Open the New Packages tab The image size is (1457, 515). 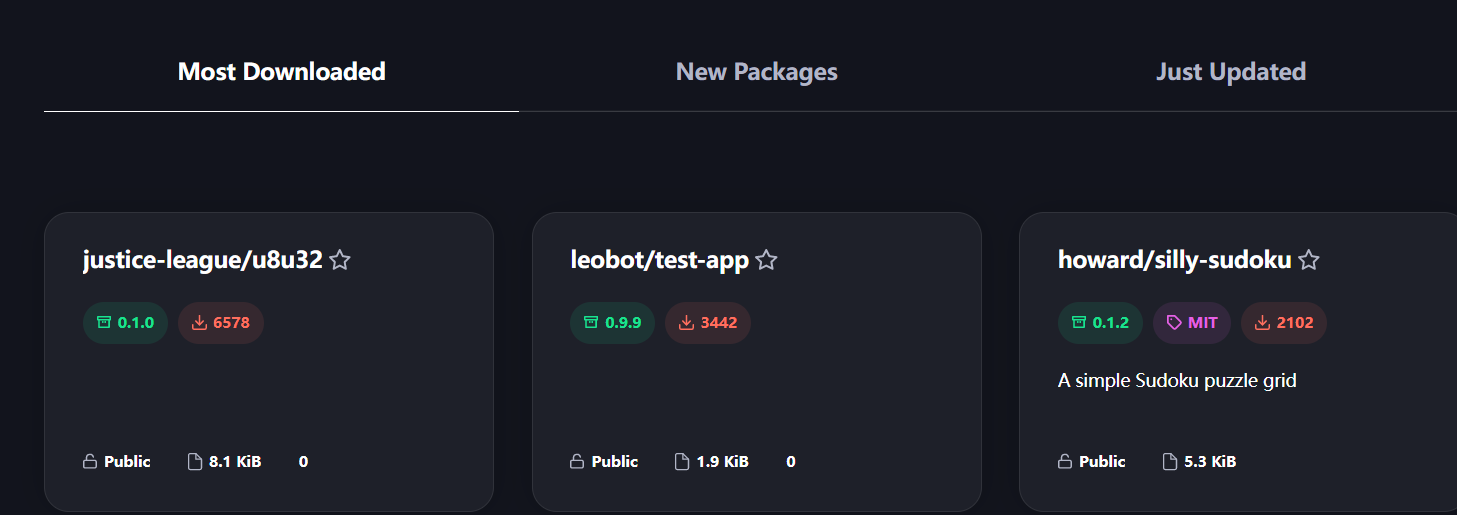click(756, 72)
